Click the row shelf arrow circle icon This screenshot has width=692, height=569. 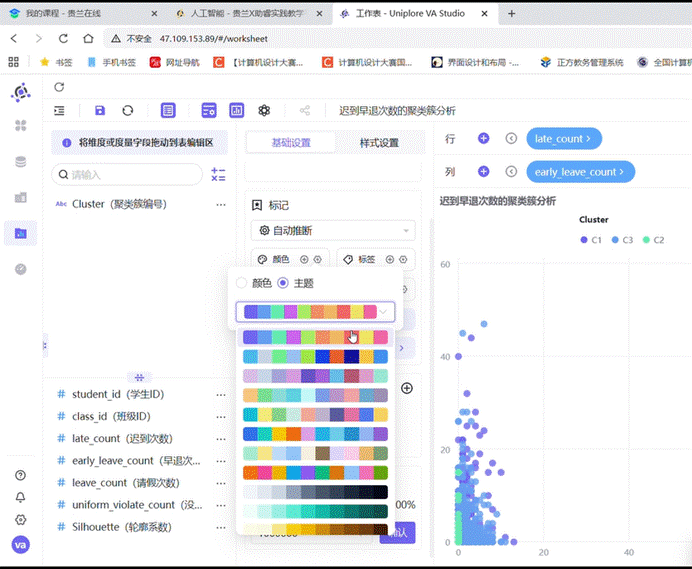tap(511, 139)
